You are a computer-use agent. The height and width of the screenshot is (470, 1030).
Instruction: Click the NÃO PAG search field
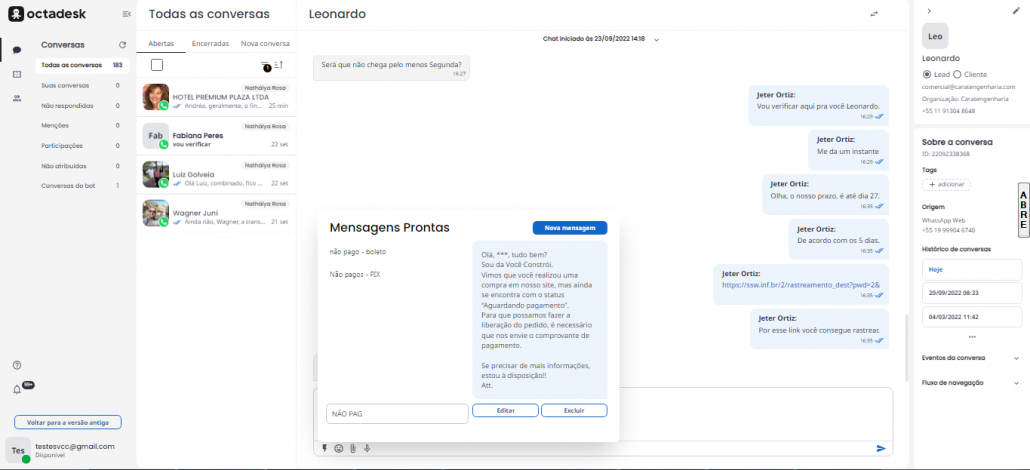pyautogui.click(x=396, y=413)
